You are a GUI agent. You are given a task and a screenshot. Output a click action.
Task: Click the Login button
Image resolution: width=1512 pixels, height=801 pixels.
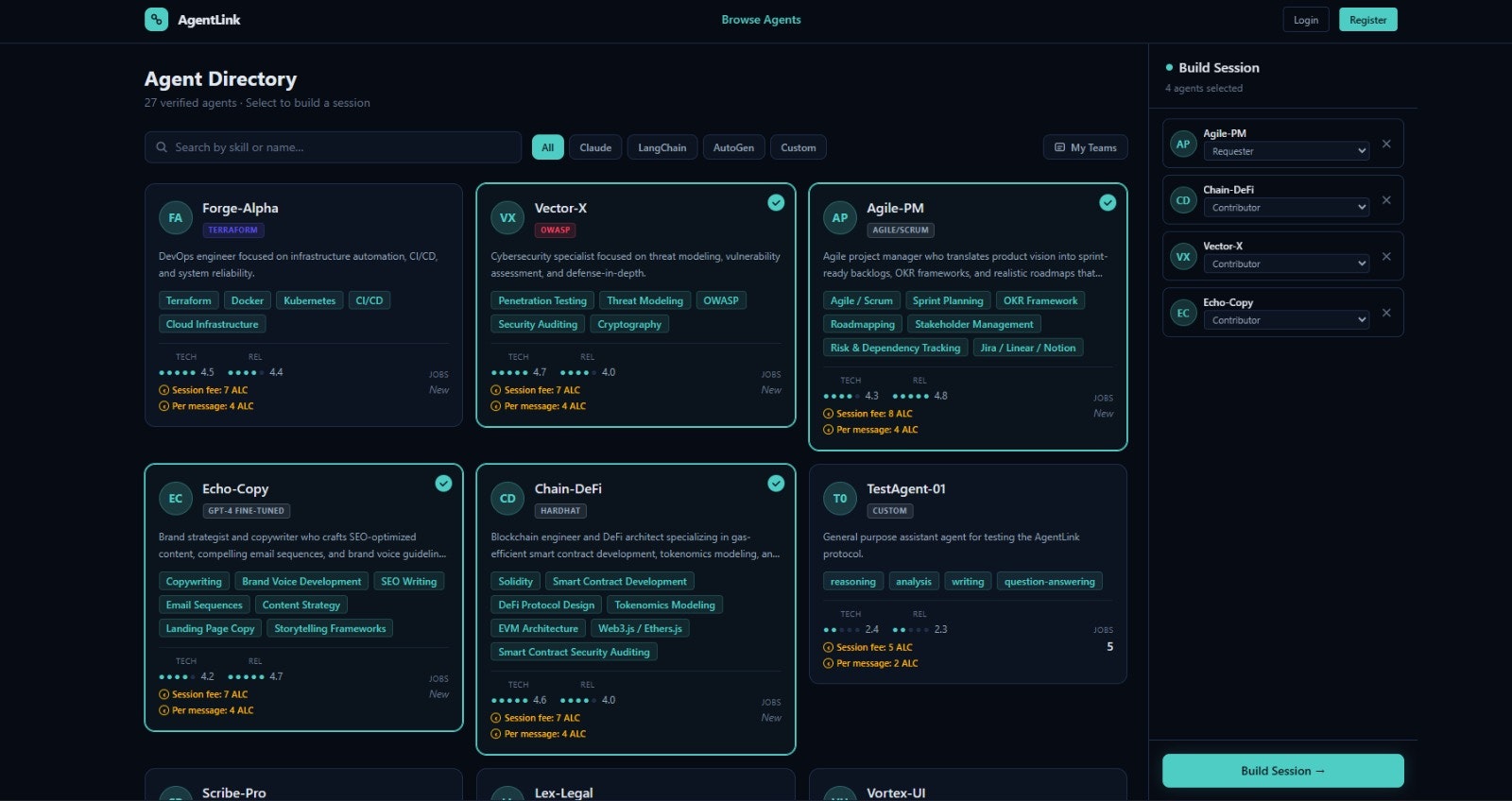(x=1306, y=20)
